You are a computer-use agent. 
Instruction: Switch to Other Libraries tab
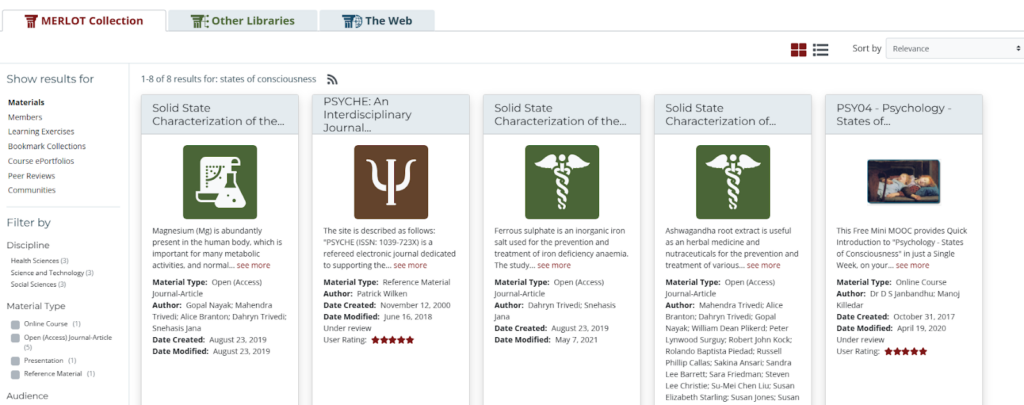[x=243, y=21]
